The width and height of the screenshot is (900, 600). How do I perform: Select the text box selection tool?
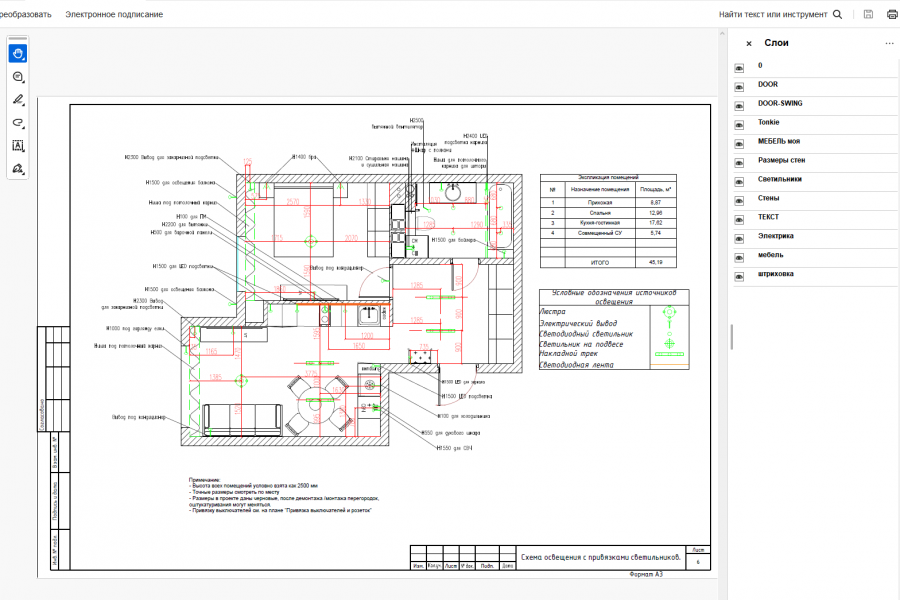coord(18,146)
